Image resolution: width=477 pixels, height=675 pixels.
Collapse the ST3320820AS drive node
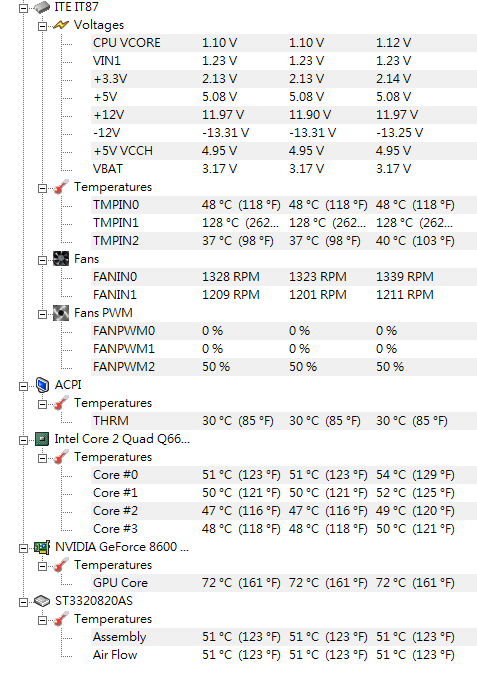tap(24, 602)
